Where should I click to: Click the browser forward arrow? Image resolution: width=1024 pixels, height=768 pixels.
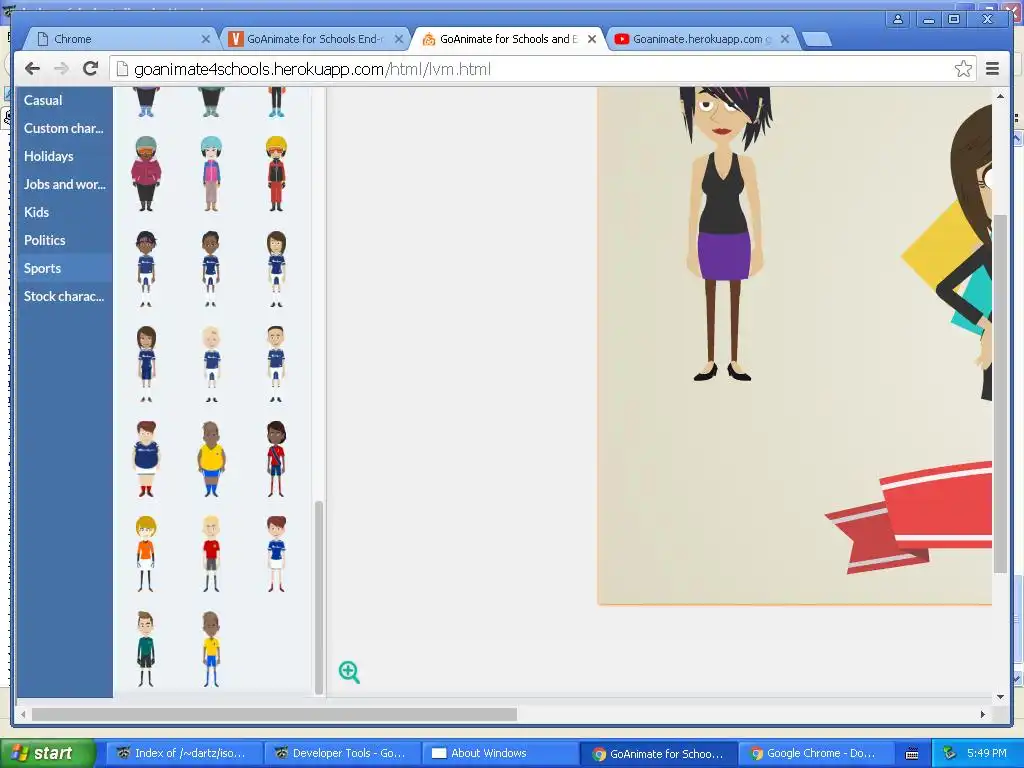(x=61, y=69)
